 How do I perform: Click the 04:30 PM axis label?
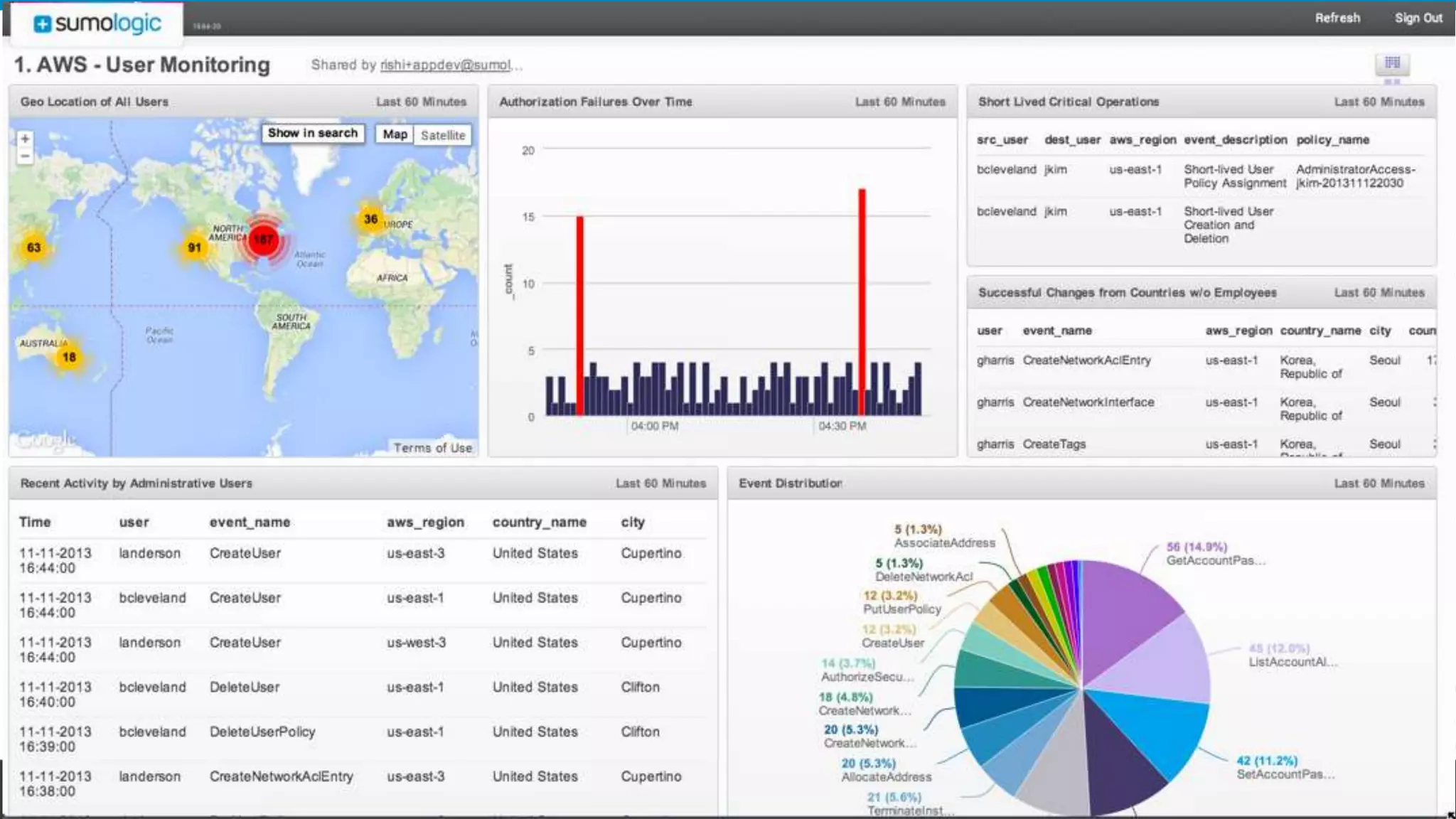pyautogui.click(x=842, y=426)
